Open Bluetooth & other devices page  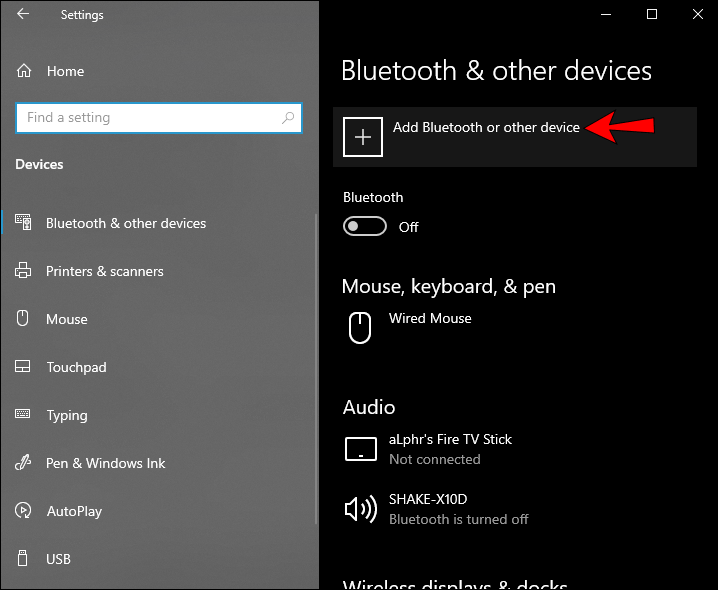point(126,223)
